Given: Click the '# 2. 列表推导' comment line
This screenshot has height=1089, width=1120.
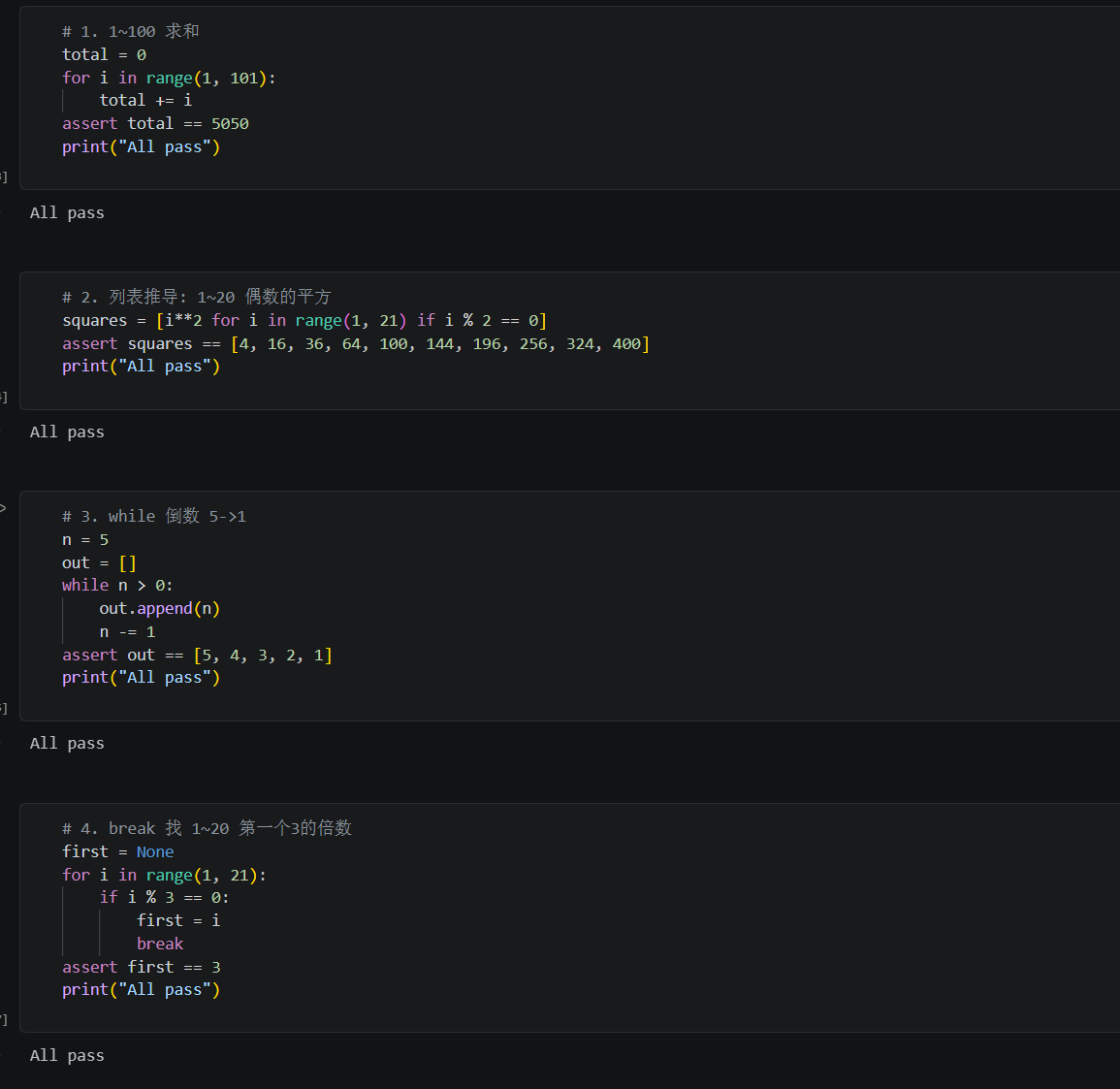Looking at the screenshot, I should click(x=197, y=297).
